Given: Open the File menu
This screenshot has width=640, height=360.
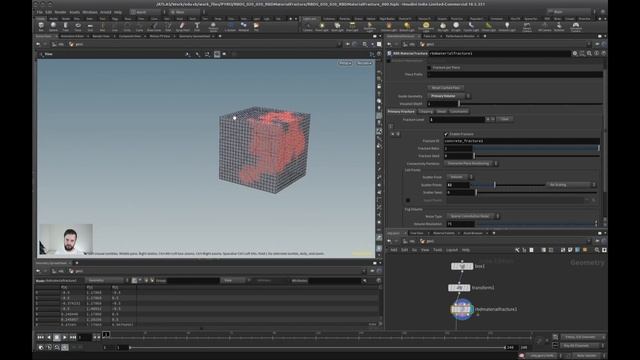Looking at the screenshot, I should (x=40, y=12).
